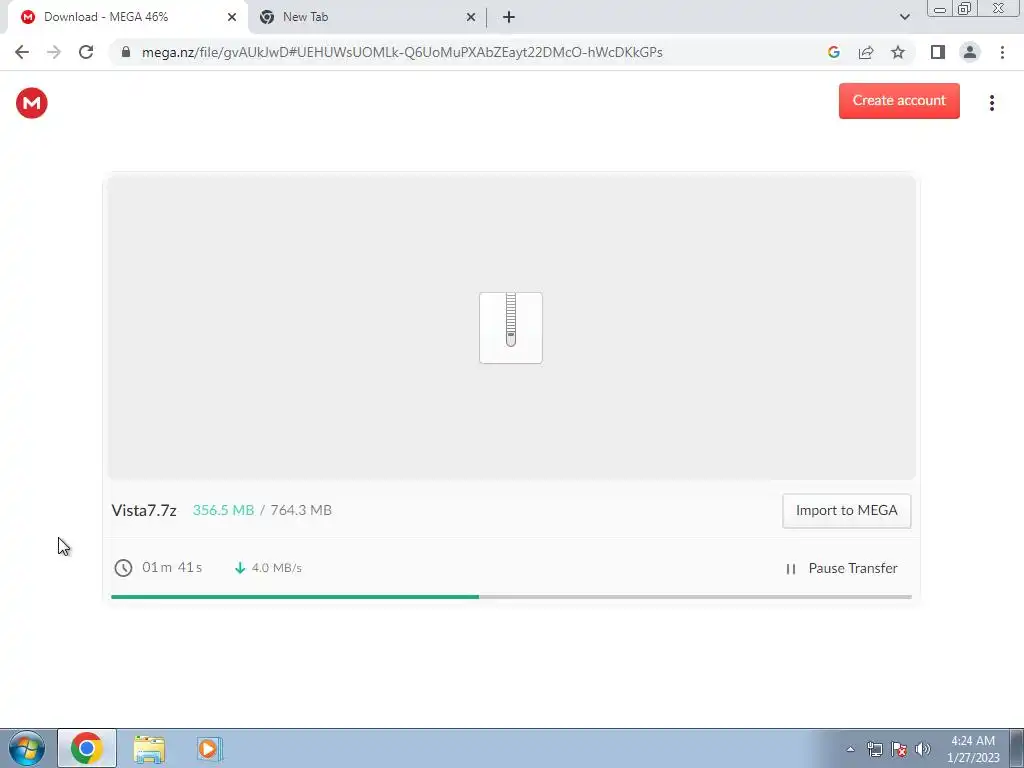Click the MEGA logo icon
This screenshot has width=1024, height=768.
(x=31, y=103)
